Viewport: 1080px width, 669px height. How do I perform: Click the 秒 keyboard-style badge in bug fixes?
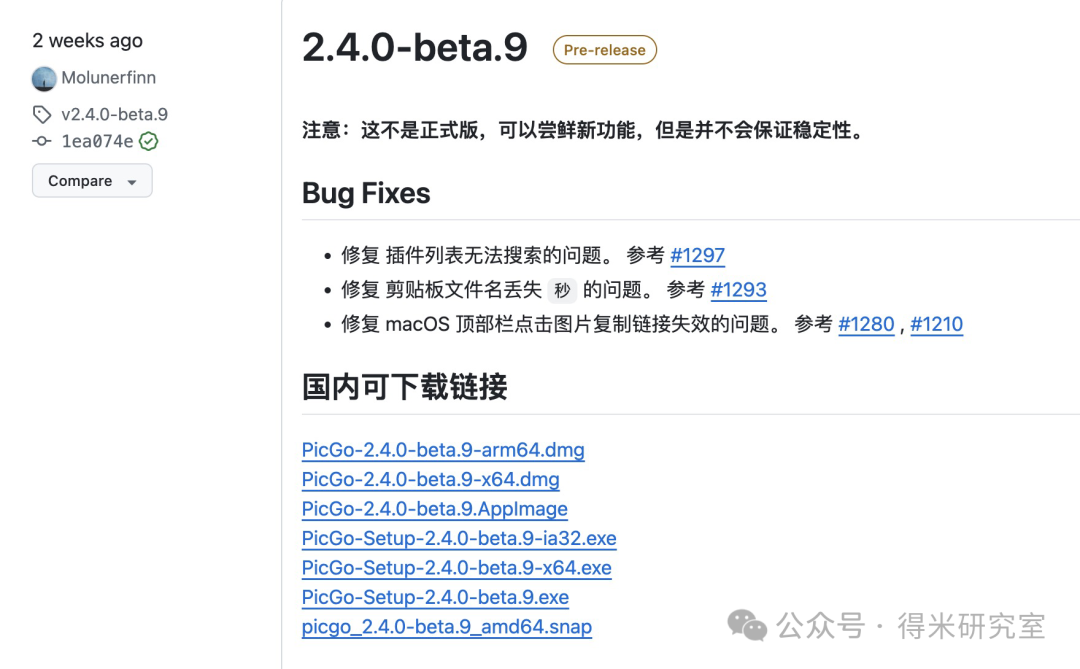[563, 289]
